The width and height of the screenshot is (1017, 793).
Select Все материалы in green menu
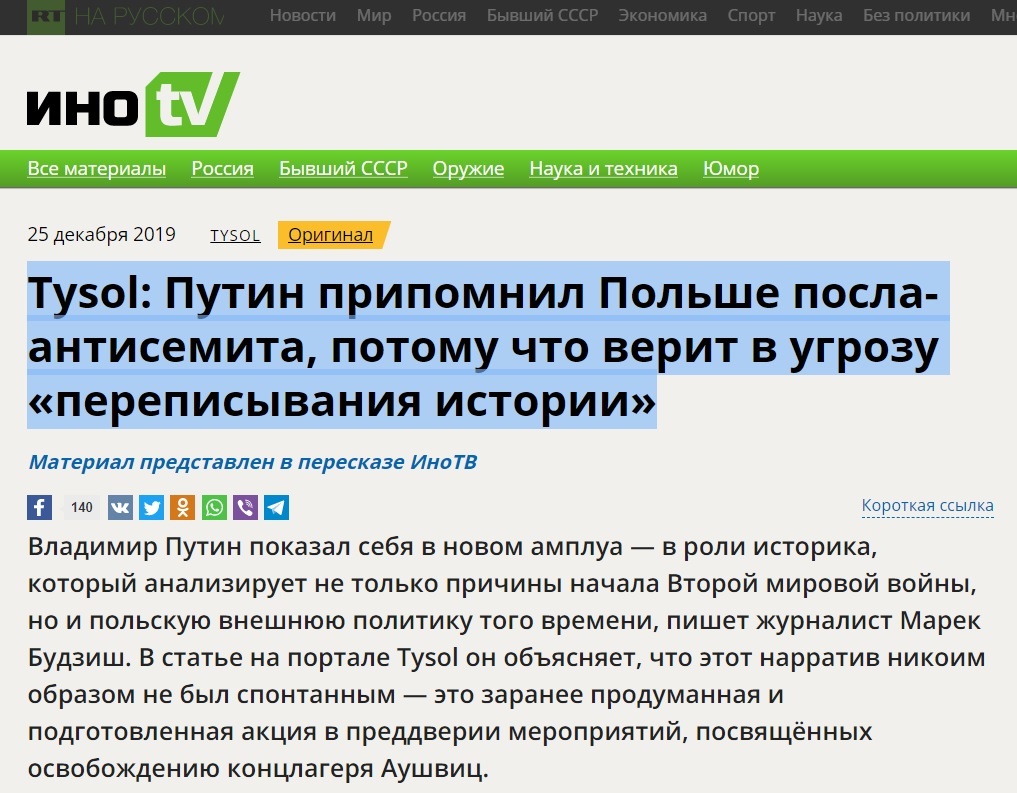click(x=97, y=169)
